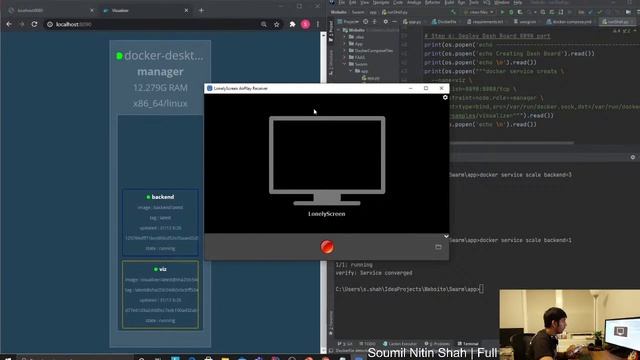Open the app.py editor tab in PyCharm
This screenshot has width=640, height=360.
[412, 22]
